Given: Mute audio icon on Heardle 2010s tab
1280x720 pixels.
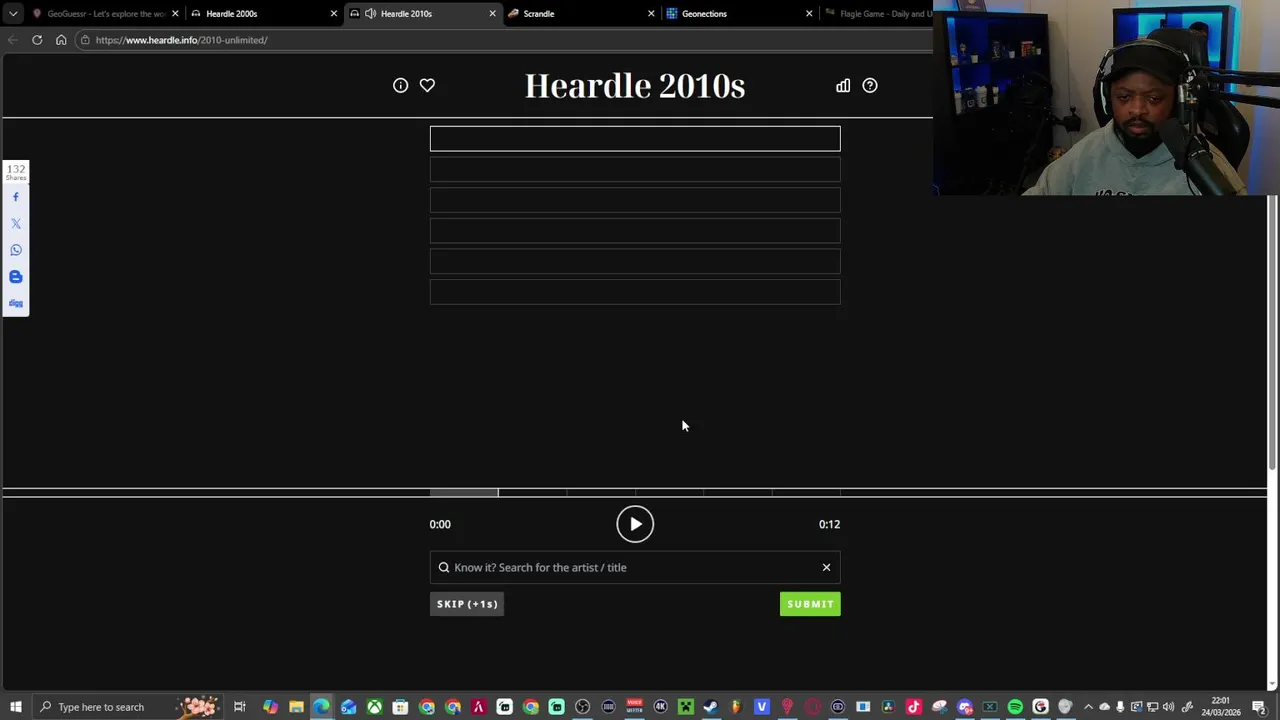Looking at the screenshot, I should coord(371,14).
